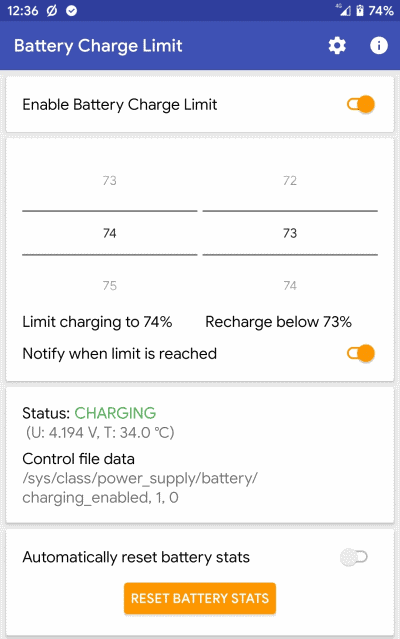Tap the 12:36 clock in status bar

tap(23, 11)
